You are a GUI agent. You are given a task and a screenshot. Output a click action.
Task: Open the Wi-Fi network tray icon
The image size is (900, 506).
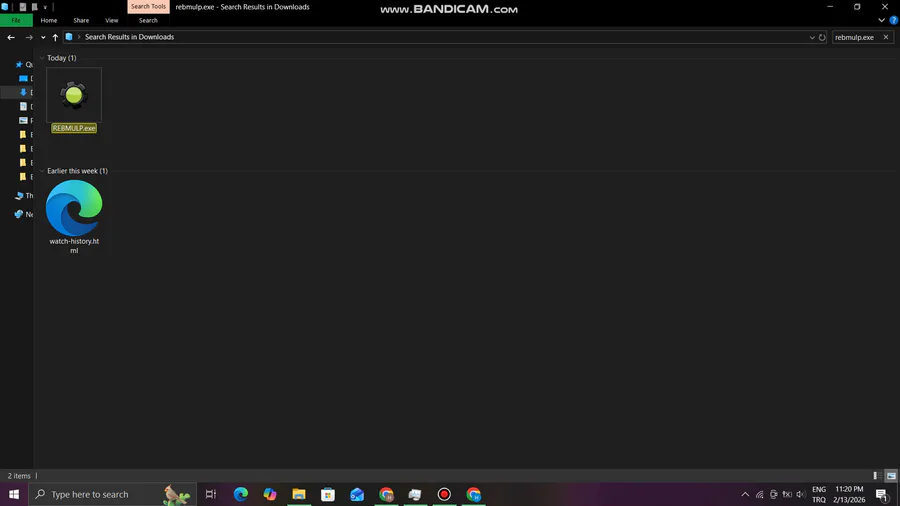pyautogui.click(x=759, y=494)
